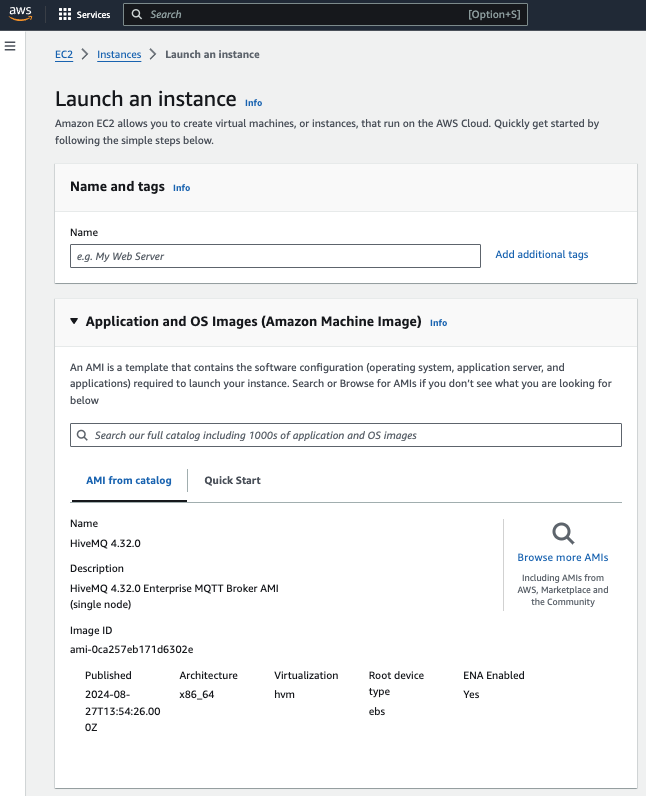Click the hvm virtualization value
Screen dimensions: 646x796
point(284,694)
